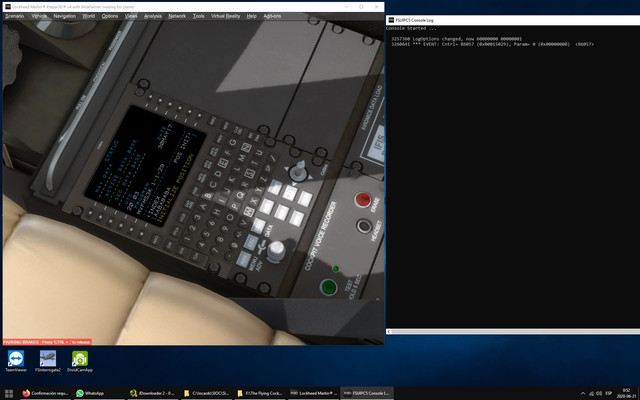The height and width of the screenshot is (400, 640).
Task: Switch to the Firefox taskbar window
Action: pyautogui.click(x=45, y=393)
